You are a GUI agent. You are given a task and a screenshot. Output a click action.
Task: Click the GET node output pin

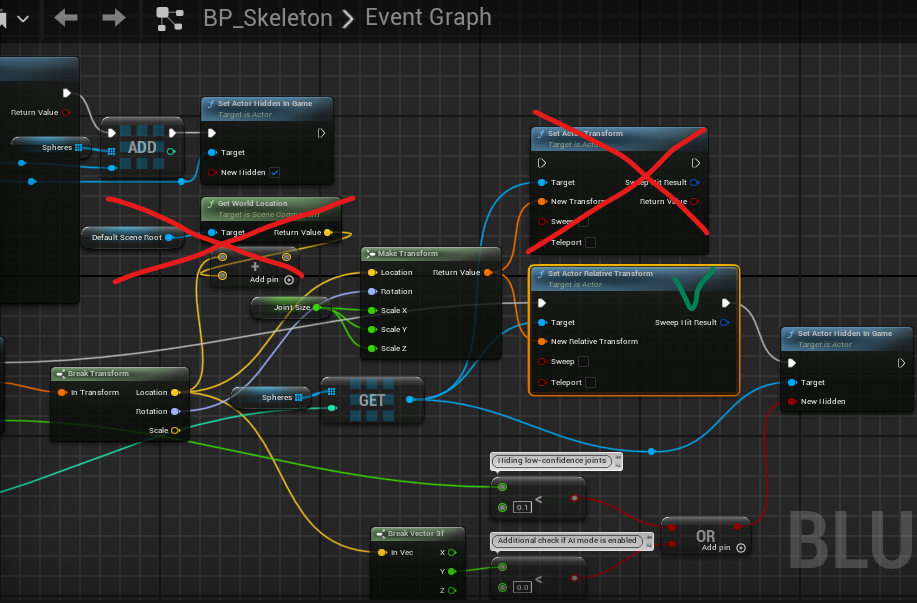tap(409, 399)
